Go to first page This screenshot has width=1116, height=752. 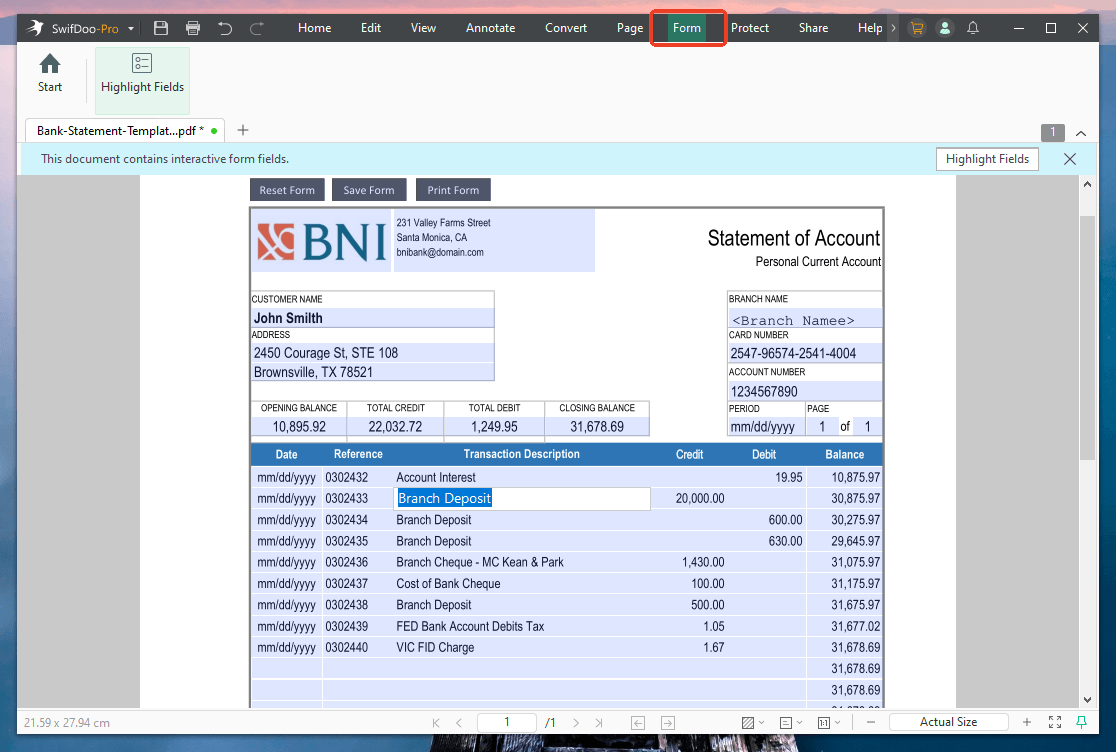(x=436, y=722)
